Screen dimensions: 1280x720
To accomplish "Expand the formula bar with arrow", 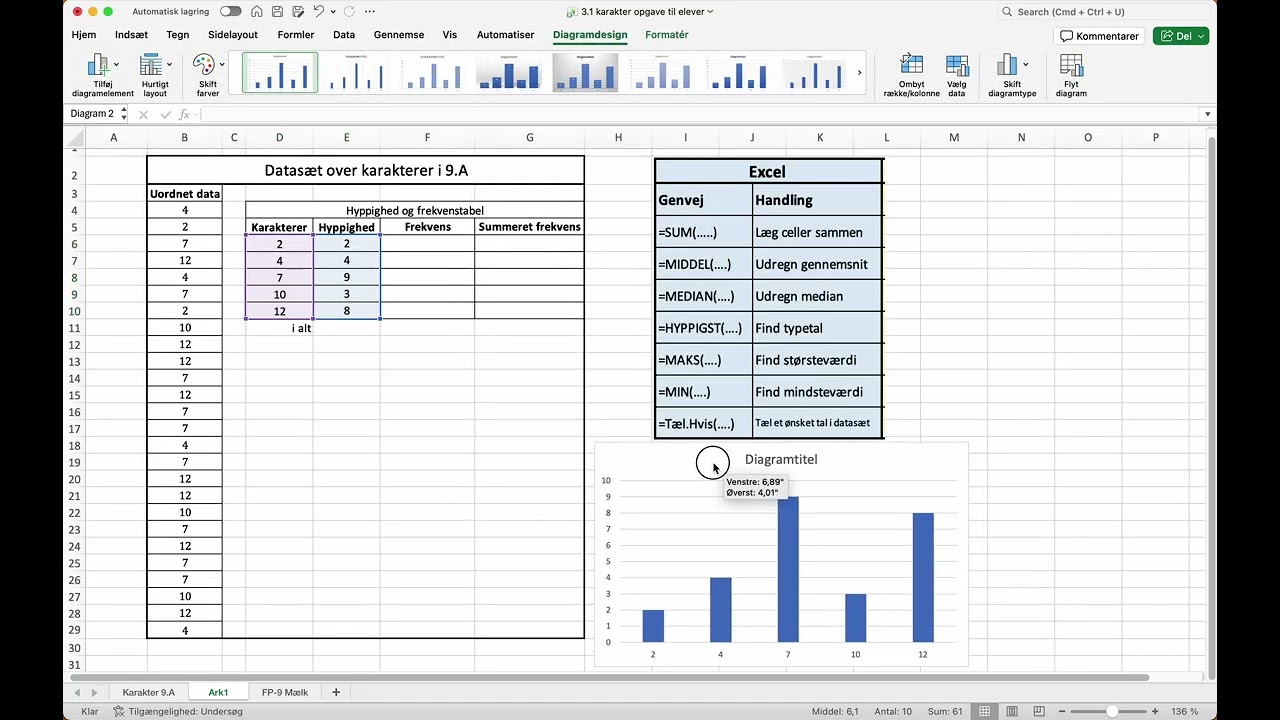I will coord(1207,114).
